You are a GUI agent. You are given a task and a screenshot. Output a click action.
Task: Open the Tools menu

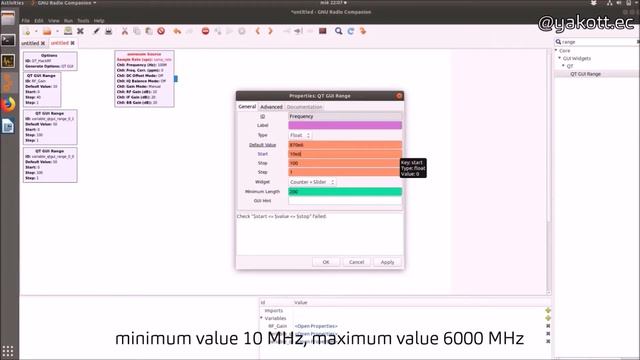coord(83,20)
